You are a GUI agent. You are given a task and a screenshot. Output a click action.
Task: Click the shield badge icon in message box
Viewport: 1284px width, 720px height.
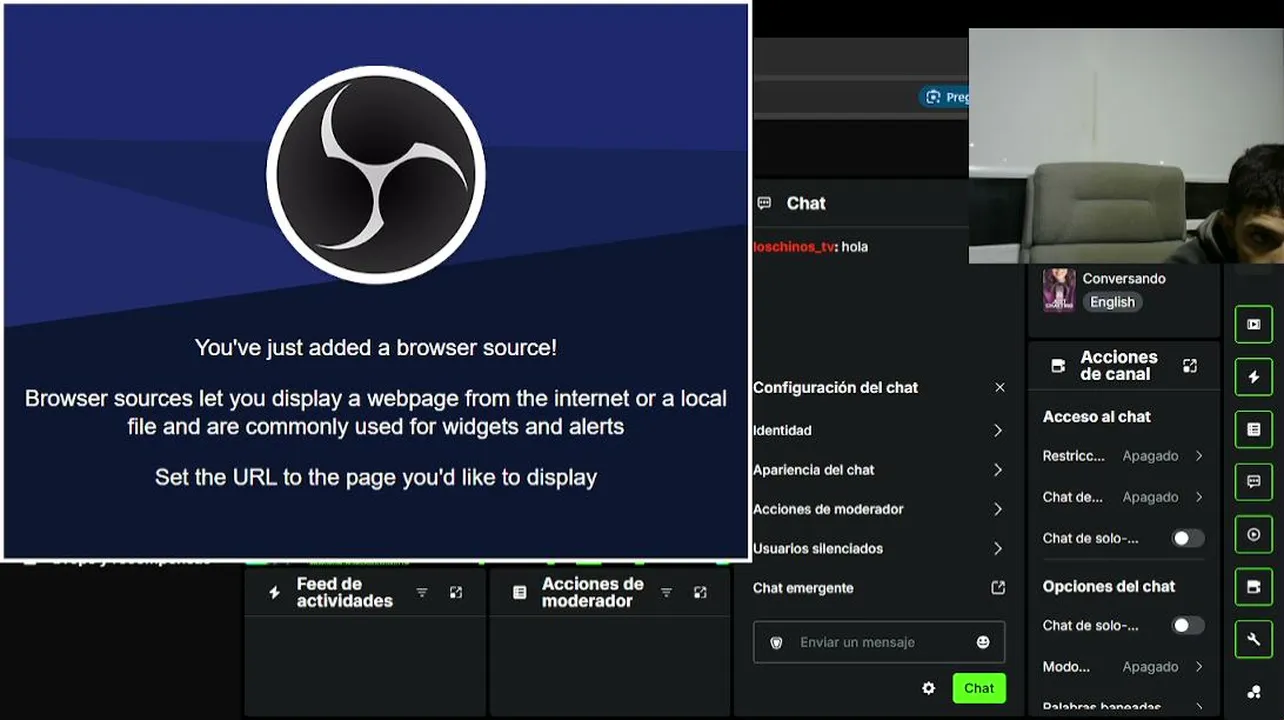click(x=776, y=642)
